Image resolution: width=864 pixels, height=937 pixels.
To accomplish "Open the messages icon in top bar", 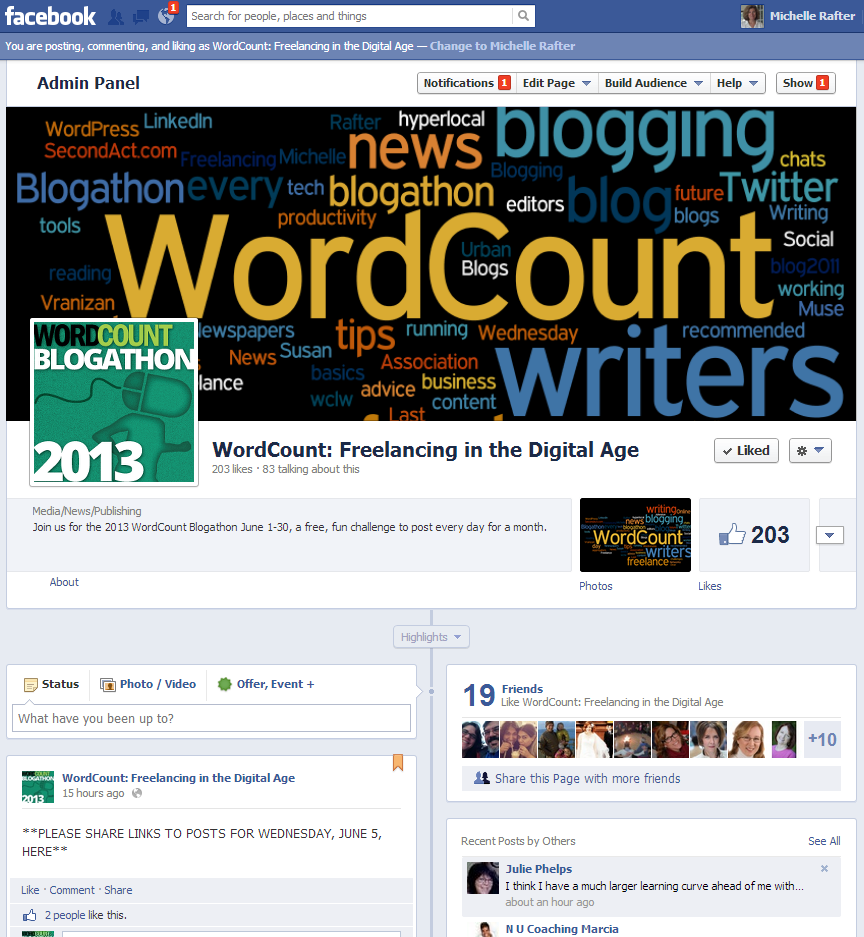I will 141,17.
